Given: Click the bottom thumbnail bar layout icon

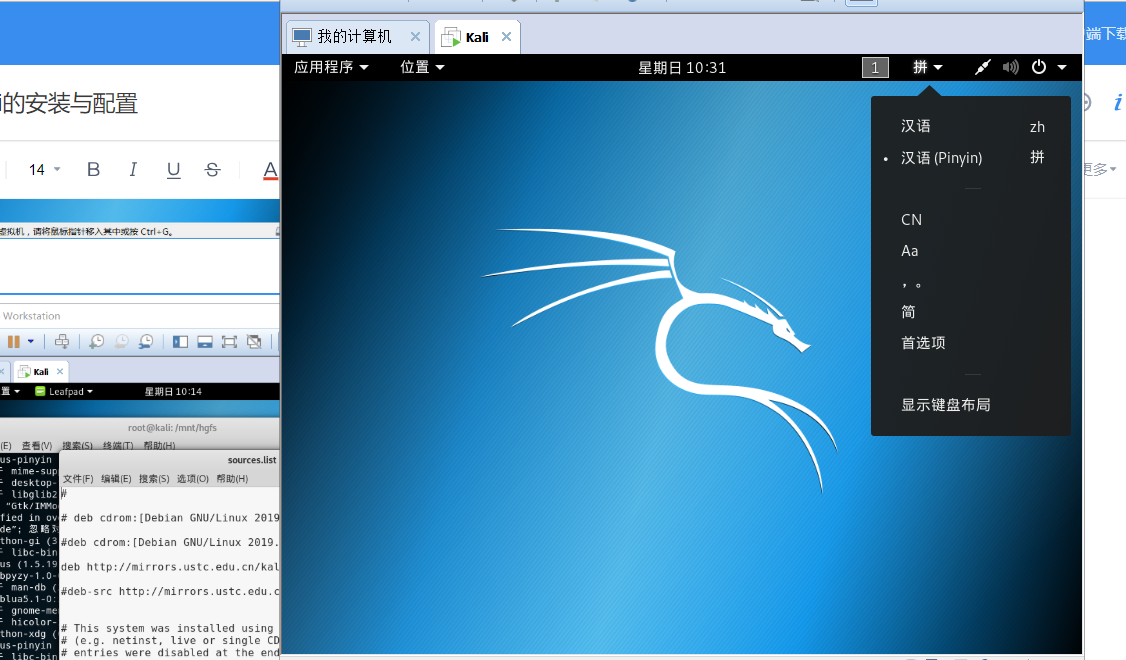Looking at the screenshot, I should click(205, 342).
